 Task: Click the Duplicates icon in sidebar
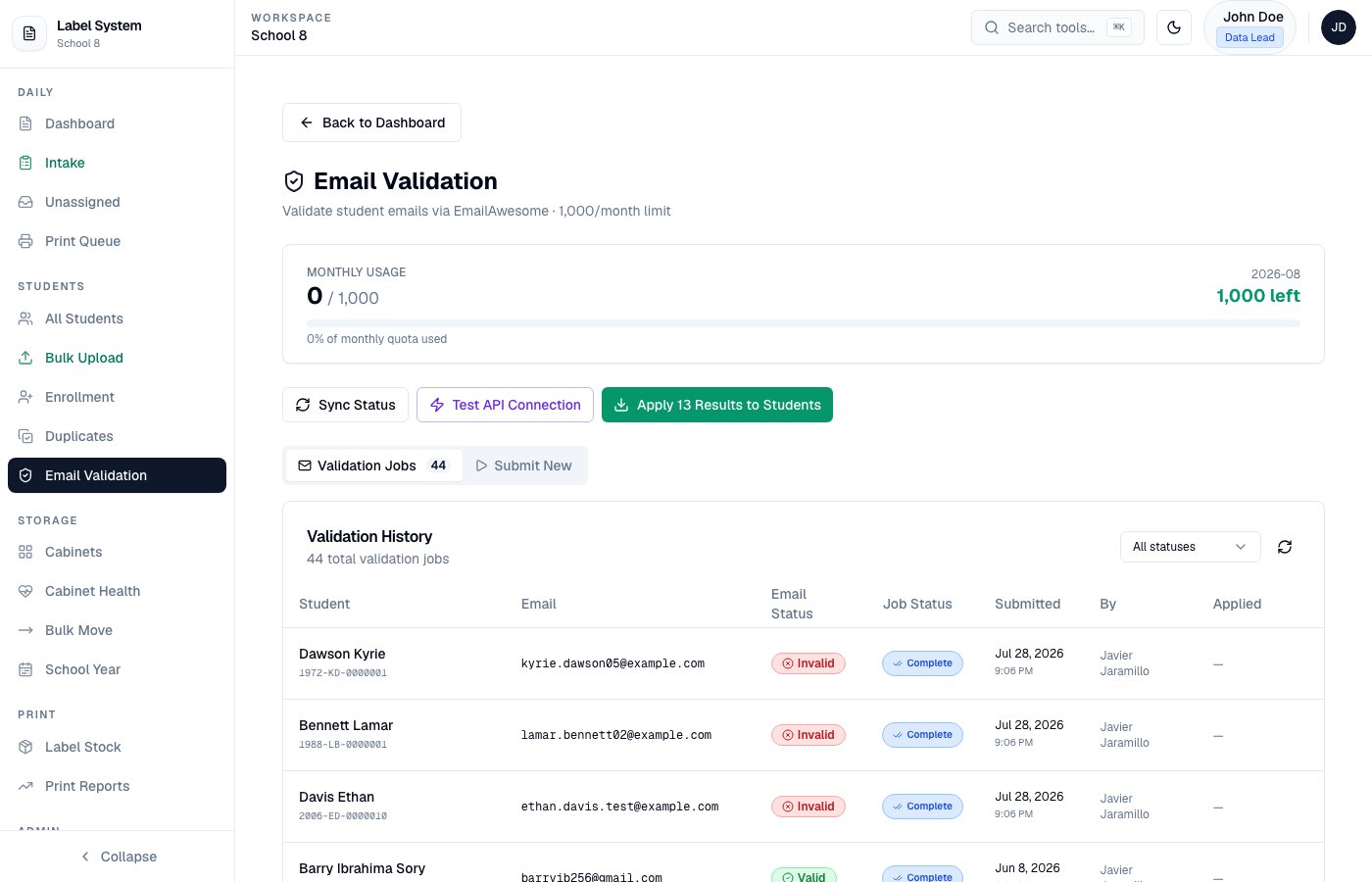click(x=25, y=436)
